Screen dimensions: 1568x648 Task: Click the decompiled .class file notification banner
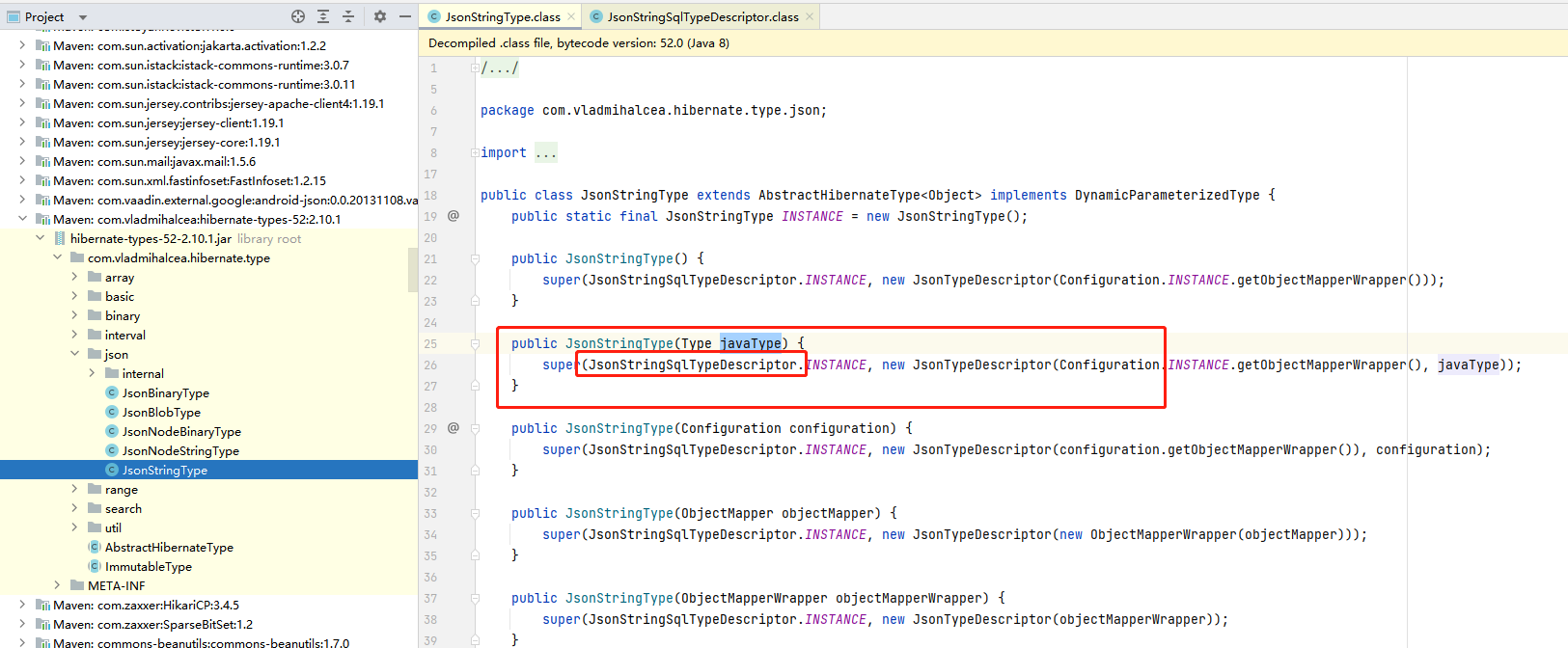[x=993, y=42]
